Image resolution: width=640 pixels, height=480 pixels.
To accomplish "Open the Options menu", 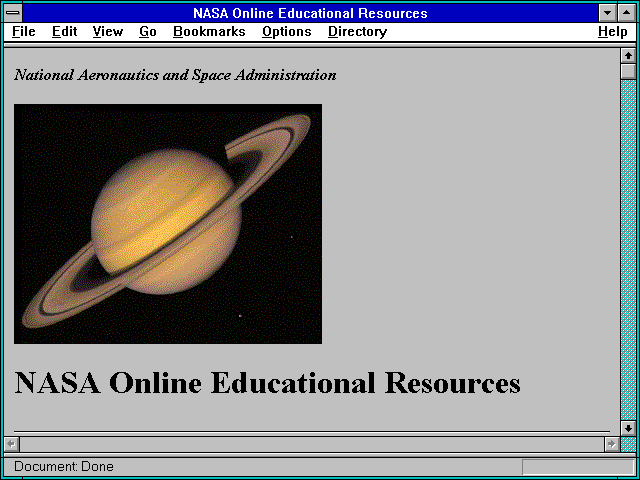I will tap(287, 32).
